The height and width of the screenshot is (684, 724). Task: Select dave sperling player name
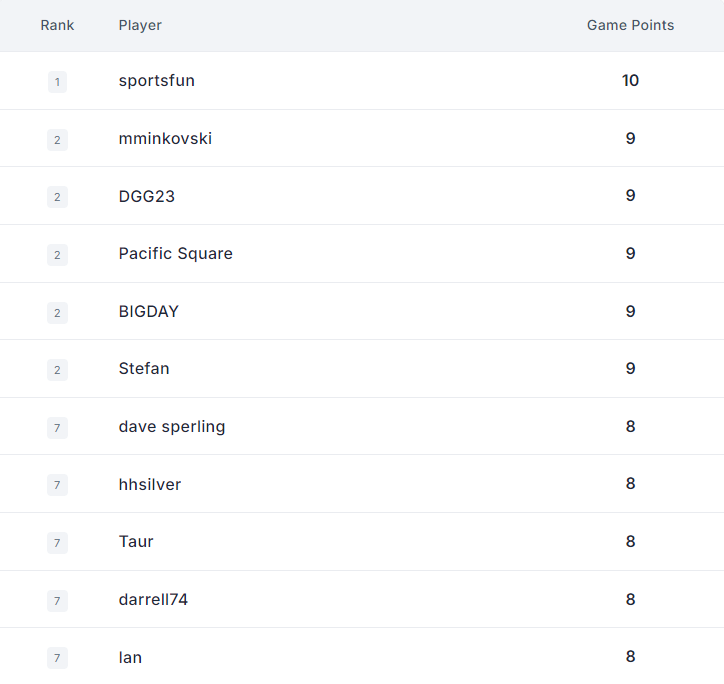[x=172, y=427]
